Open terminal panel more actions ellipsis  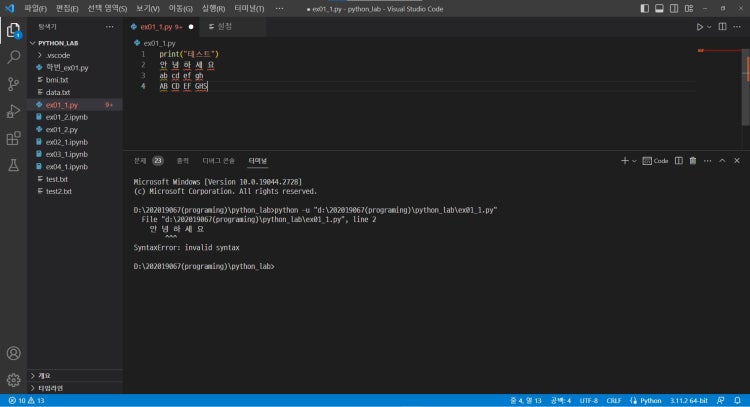point(707,161)
